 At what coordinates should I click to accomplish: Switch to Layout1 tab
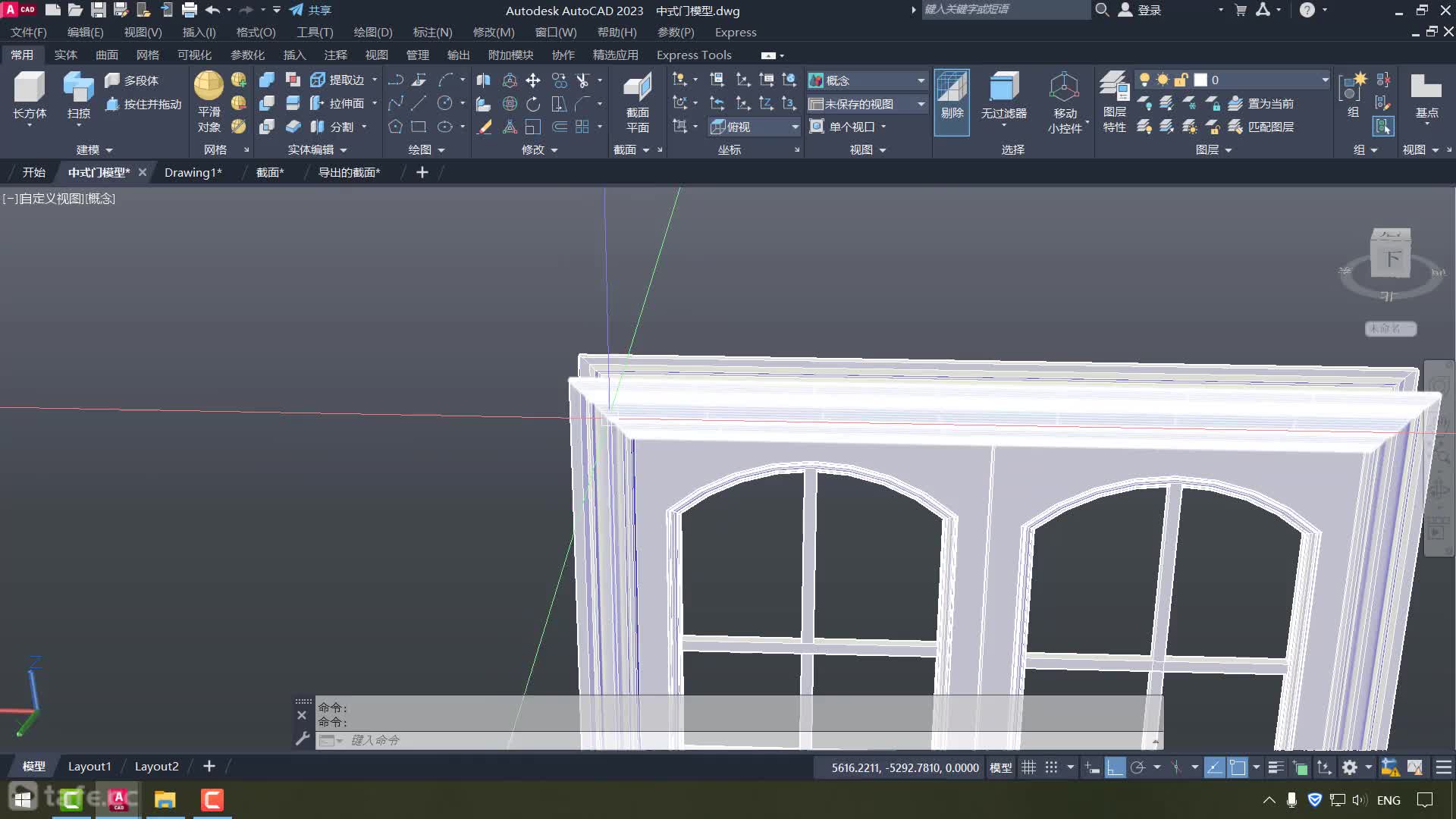coord(89,766)
